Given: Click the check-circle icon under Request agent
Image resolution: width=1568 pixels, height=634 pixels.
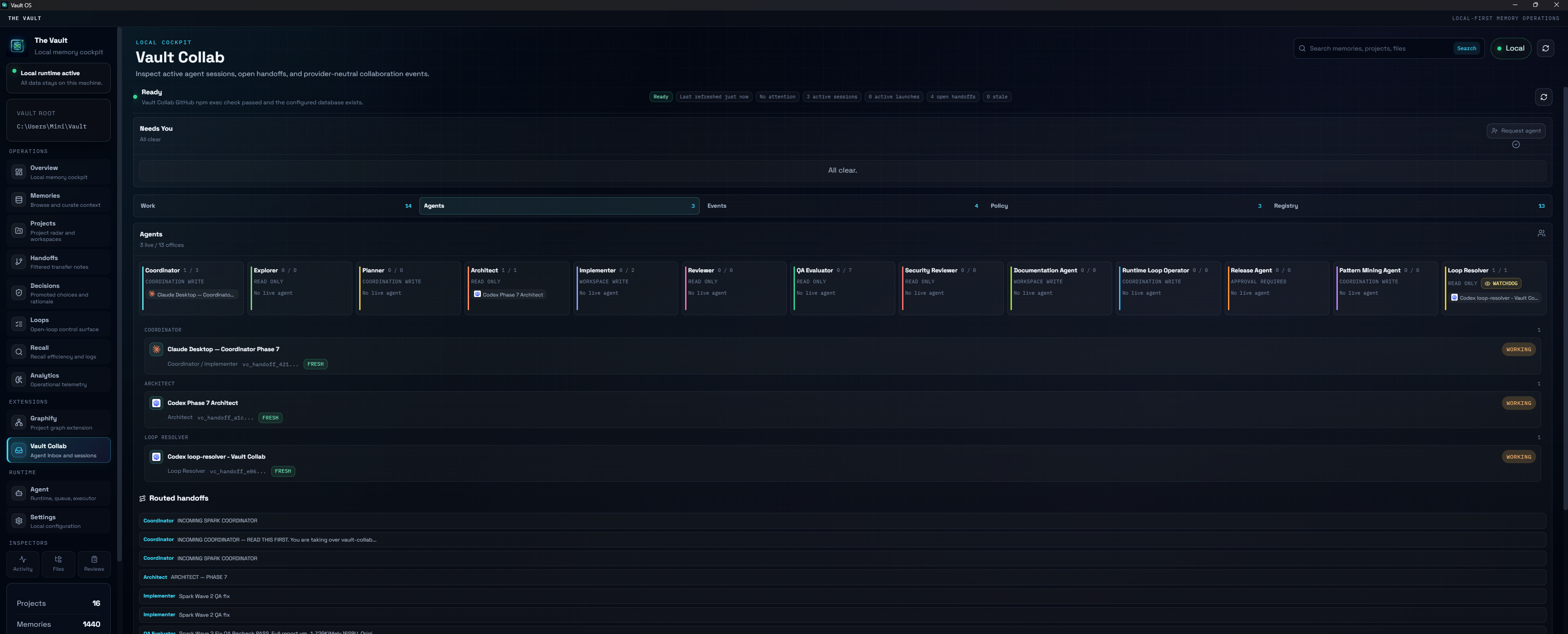Looking at the screenshot, I should tap(1516, 145).
